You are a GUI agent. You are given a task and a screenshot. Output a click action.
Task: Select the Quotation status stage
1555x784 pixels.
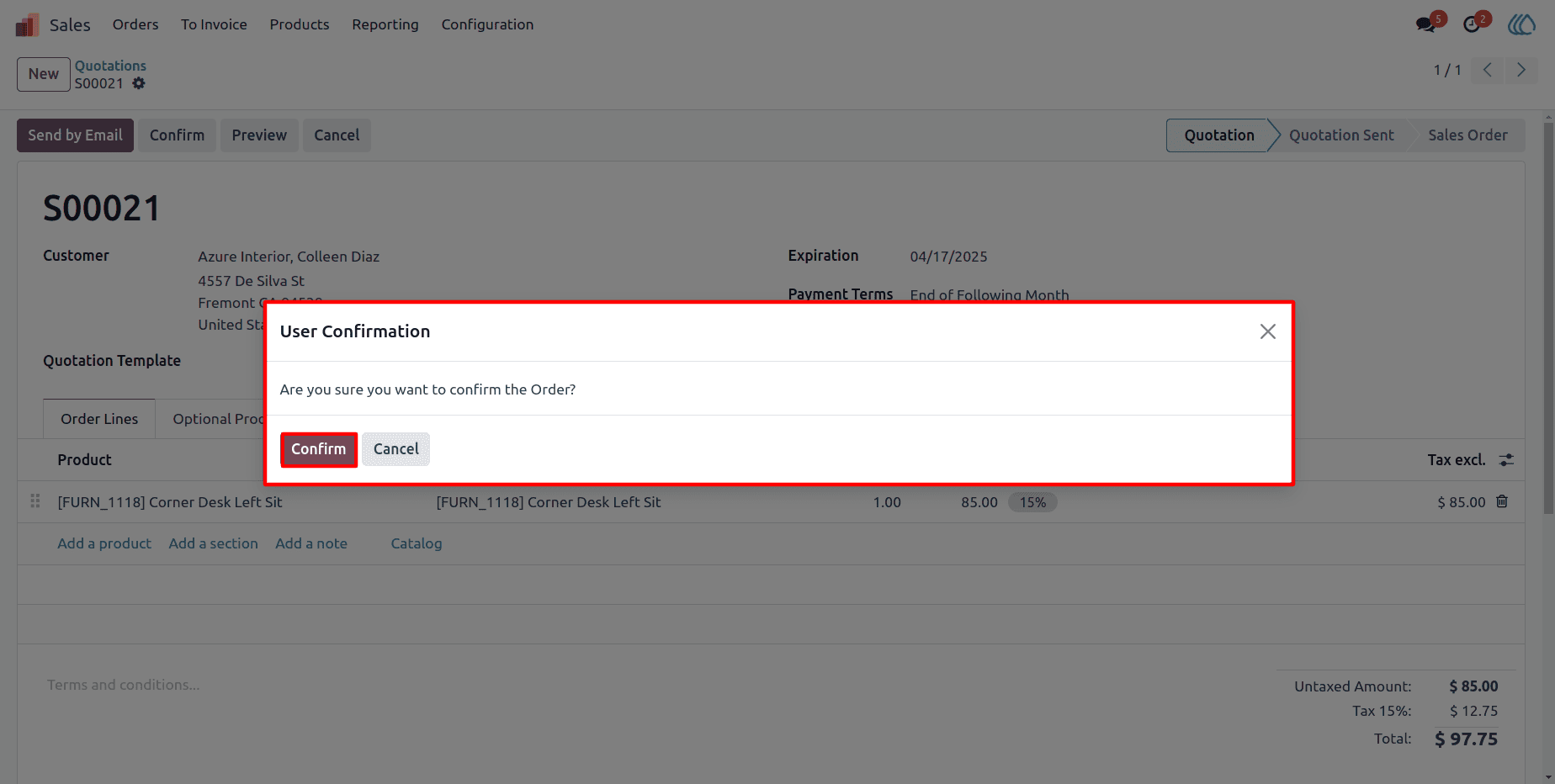(1219, 135)
